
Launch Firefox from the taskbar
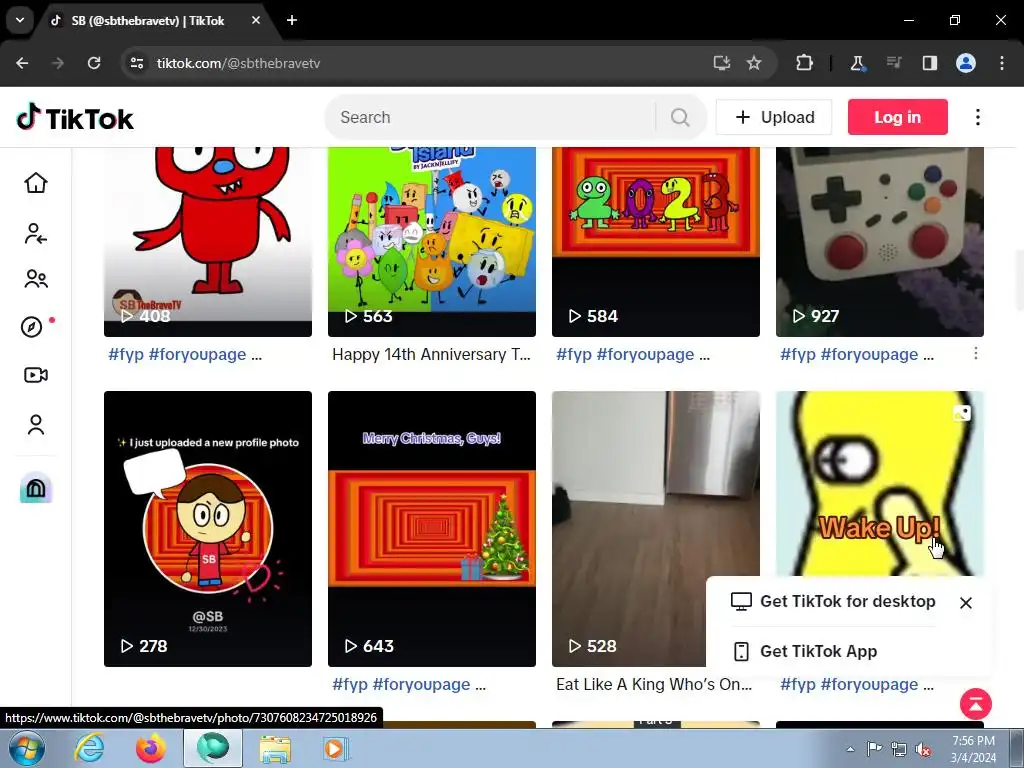click(x=151, y=748)
